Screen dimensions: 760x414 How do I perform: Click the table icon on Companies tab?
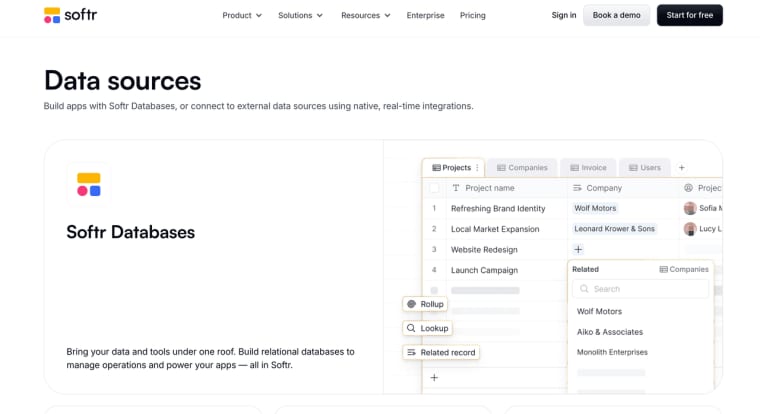pos(501,168)
